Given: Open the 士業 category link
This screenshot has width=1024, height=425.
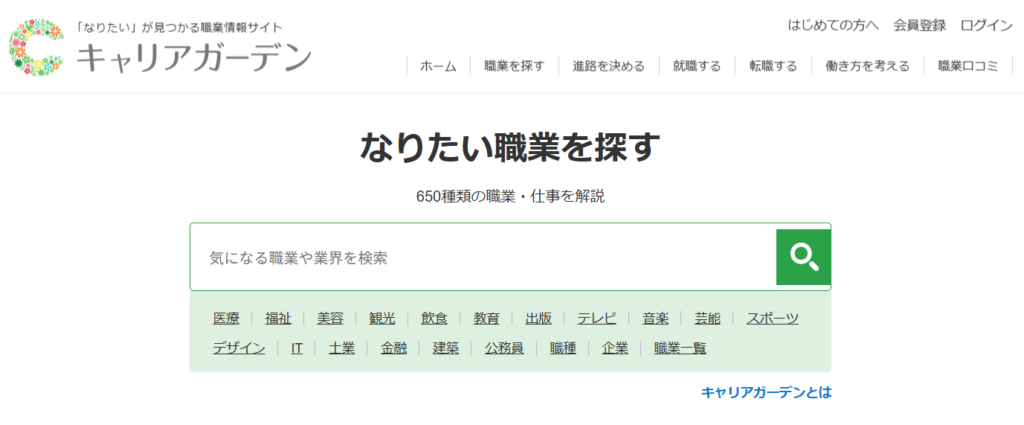Looking at the screenshot, I should [342, 349].
